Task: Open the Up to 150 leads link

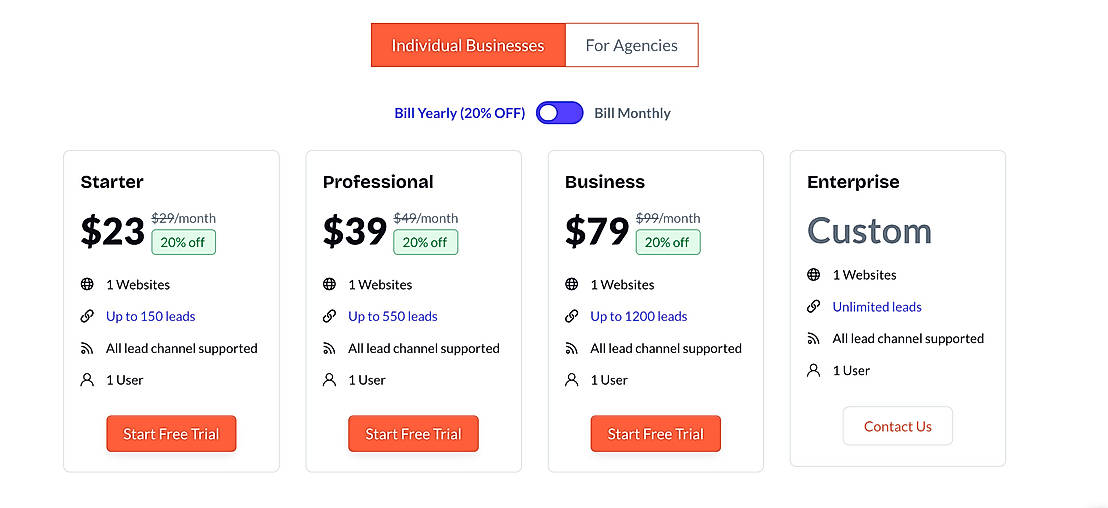Action: coord(150,317)
